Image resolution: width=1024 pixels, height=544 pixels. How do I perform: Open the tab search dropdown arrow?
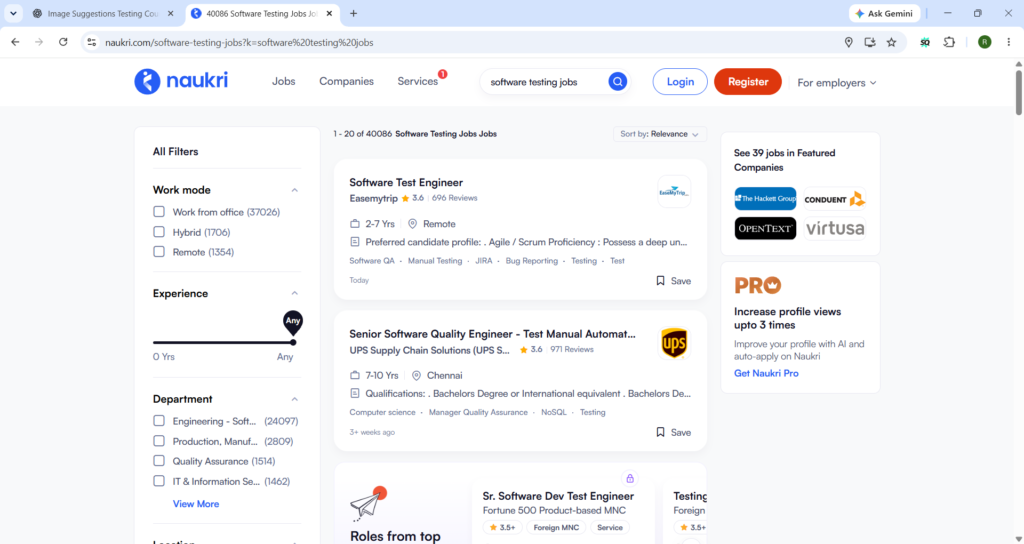pyautogui.click(x=13, y=13)
